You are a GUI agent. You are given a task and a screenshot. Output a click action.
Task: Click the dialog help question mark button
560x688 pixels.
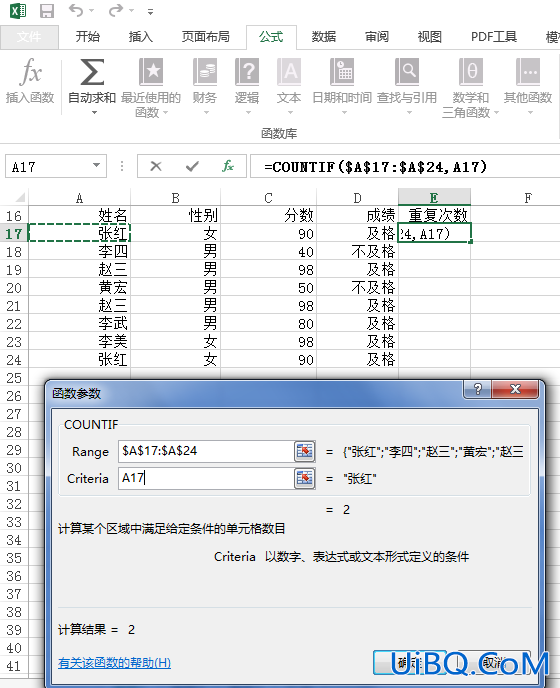pyautogui.click(x=477, y=389)
